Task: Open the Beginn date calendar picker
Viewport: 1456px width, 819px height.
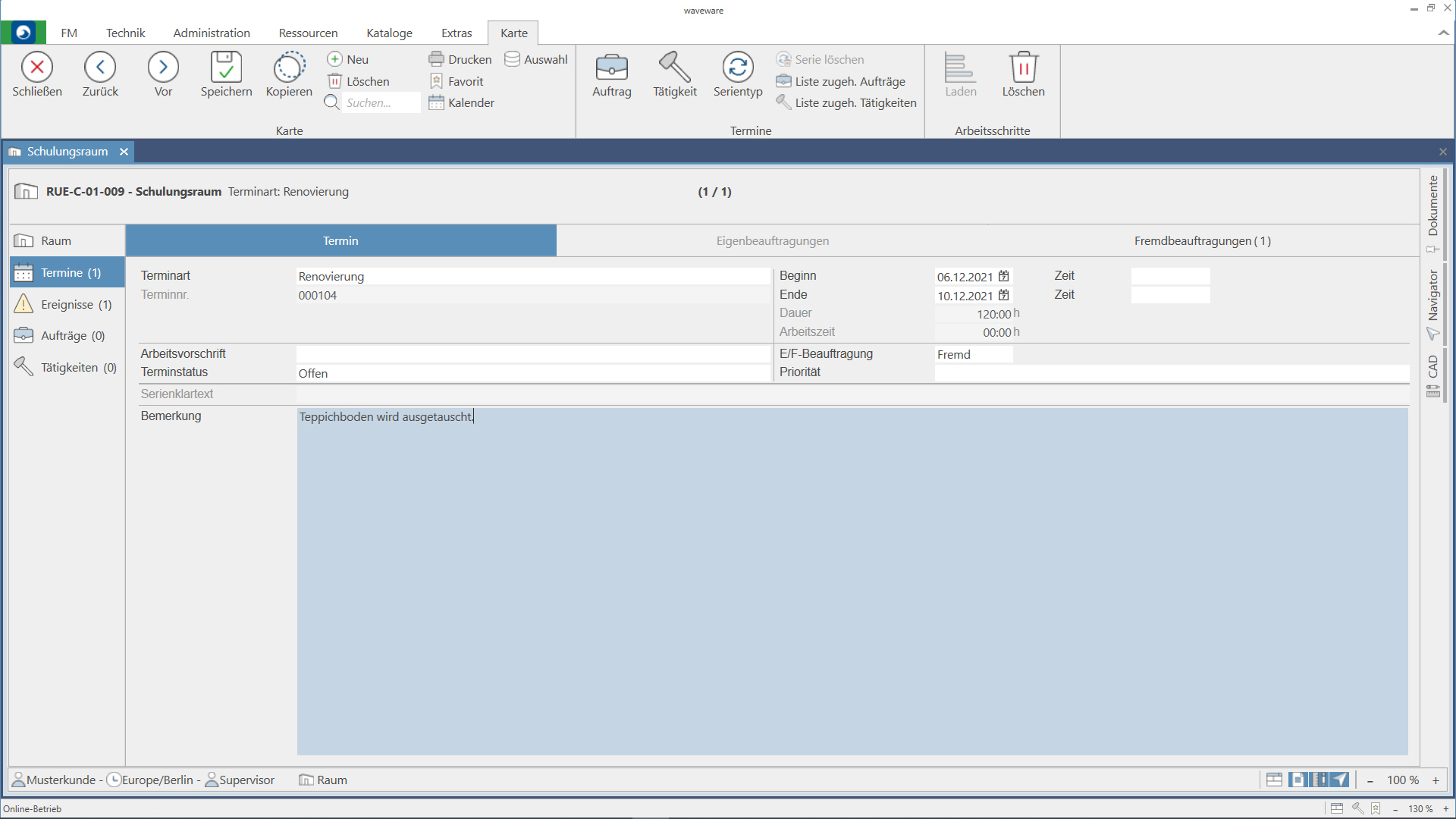Action: pyautogui.click(x=1004, y=277)
